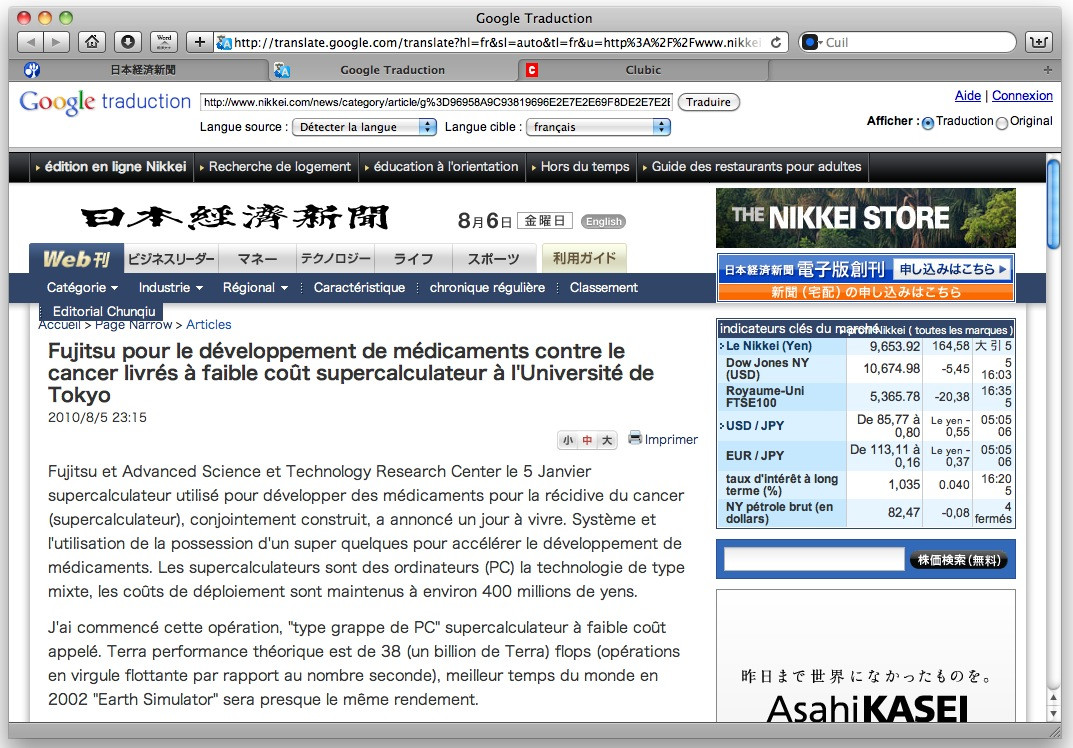Click the page favicon in the address bar

(224, 43)
